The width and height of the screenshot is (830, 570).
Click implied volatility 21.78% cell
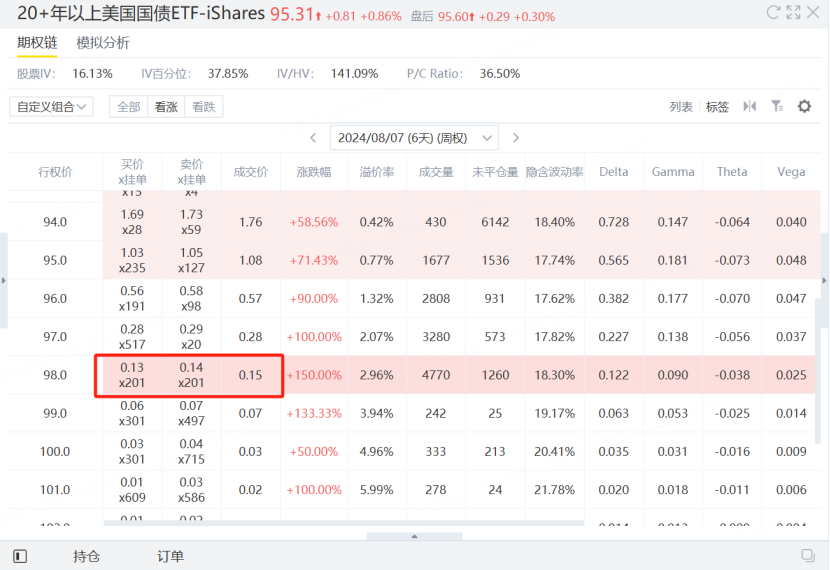click(554, 490)
